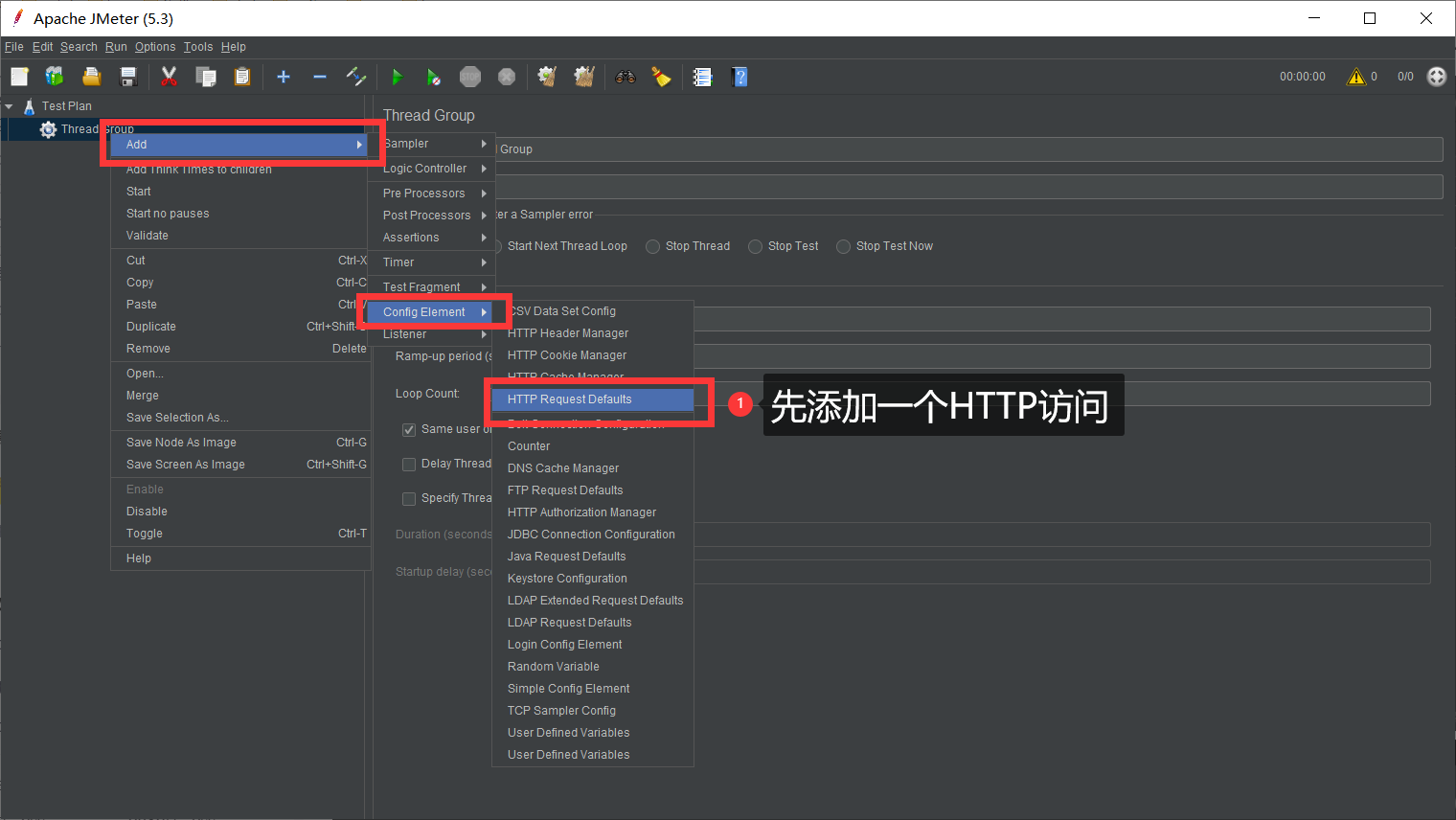Image resolution: width=1456 pixels, height=820 pixels.
Task: Click the New test plan toolbar icon
Action: click(x=19, y=77)
